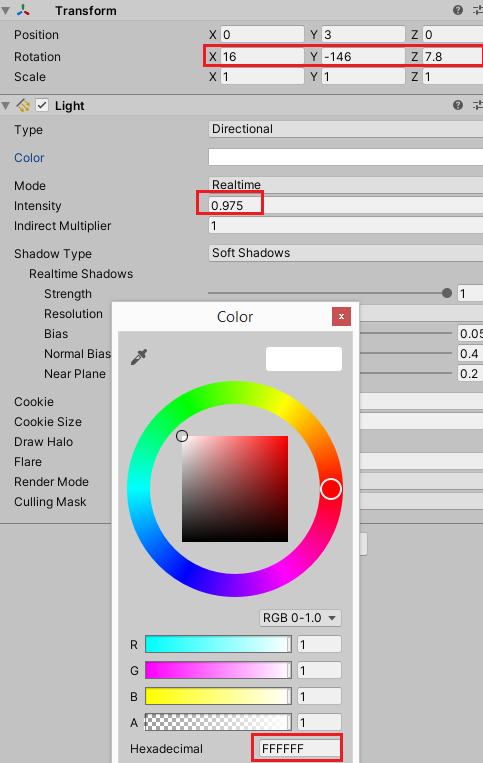Collapse the Transform component foldout
This screenshot has width=483, height=763.
pos(6,10)
